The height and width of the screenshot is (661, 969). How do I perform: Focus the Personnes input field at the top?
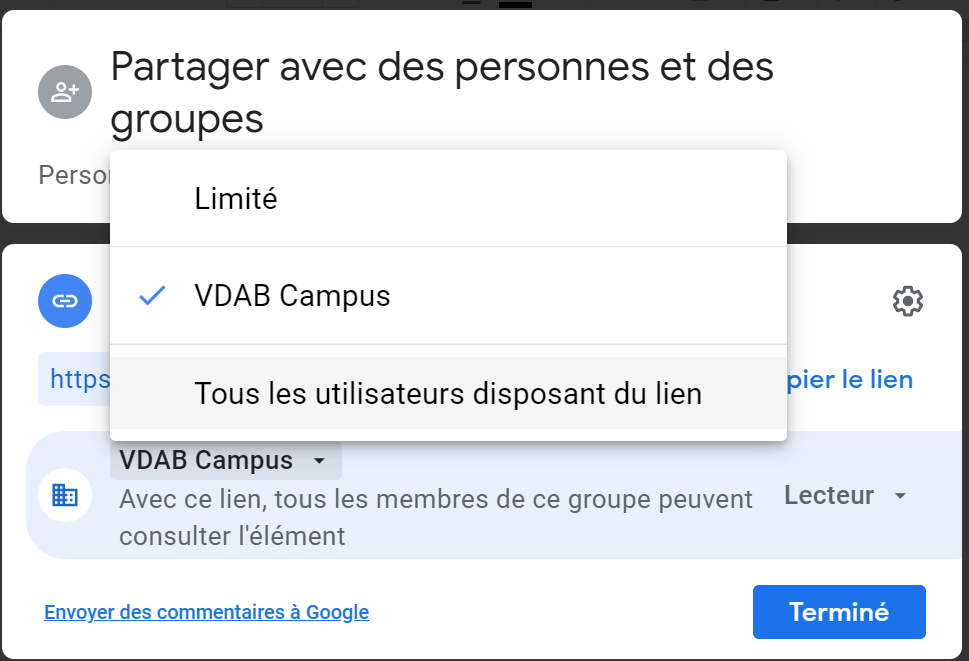[74, 175]
